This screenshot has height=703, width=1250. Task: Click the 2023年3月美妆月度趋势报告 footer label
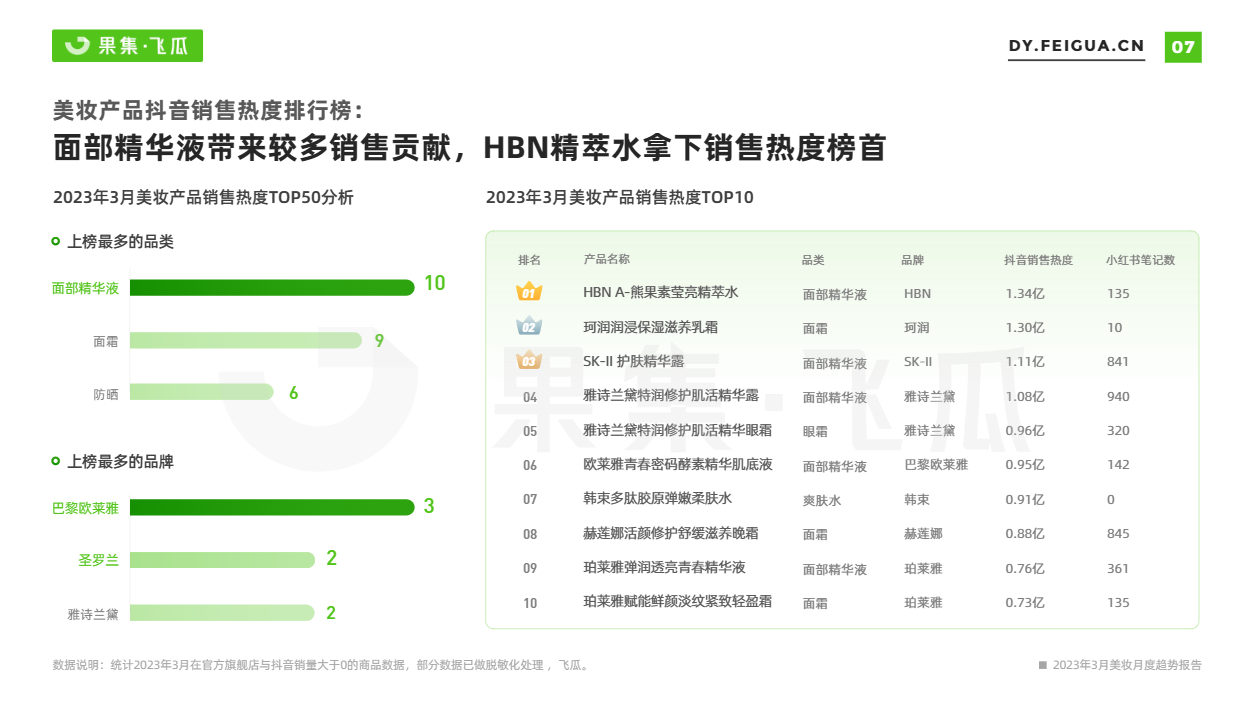point(1127,665)
